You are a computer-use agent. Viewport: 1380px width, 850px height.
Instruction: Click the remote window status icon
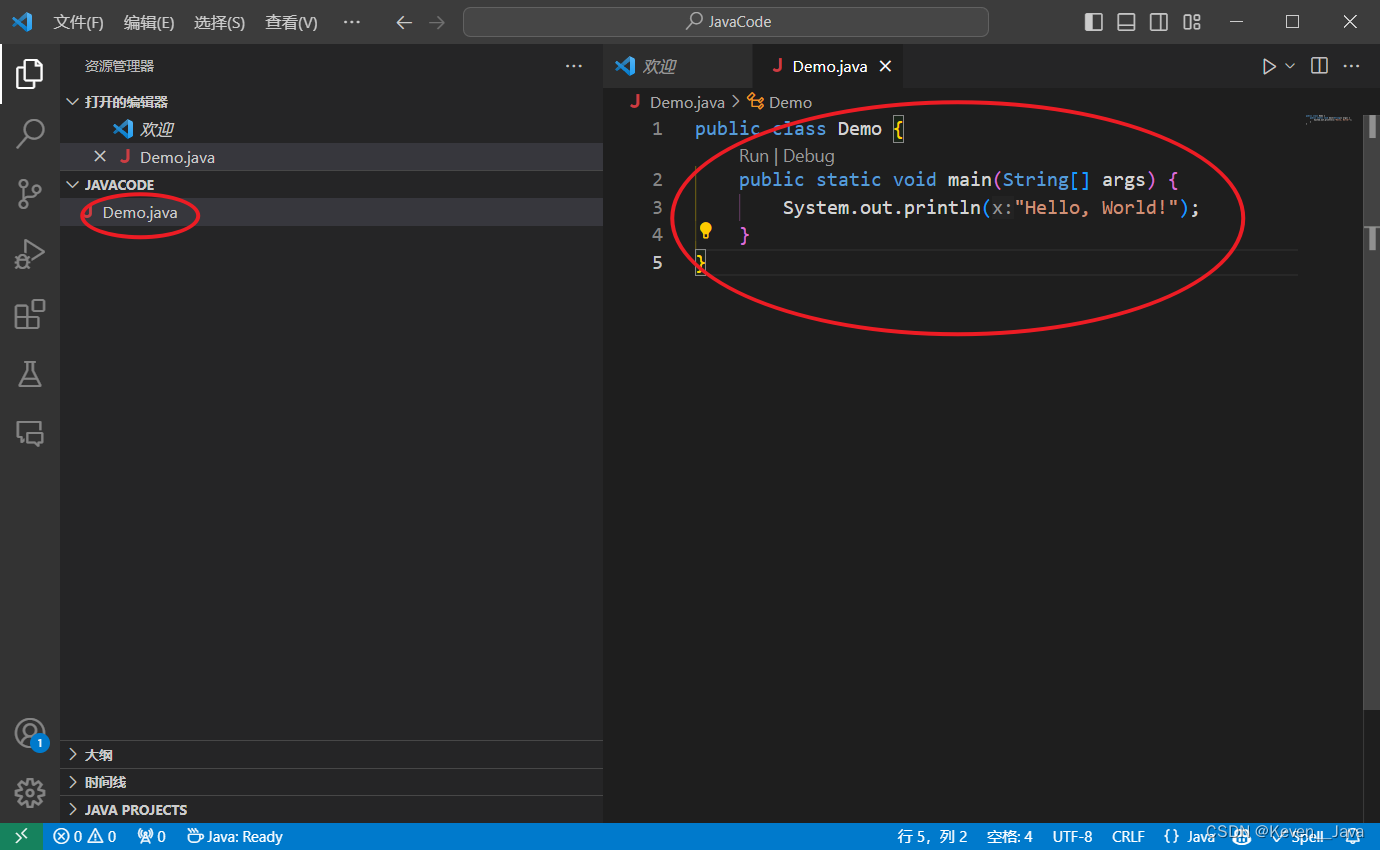coord(22,836)
